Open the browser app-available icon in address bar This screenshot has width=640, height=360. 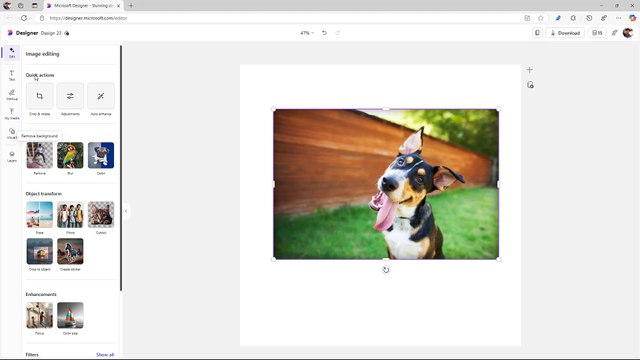pyautogui.click(x=527, y=18)
